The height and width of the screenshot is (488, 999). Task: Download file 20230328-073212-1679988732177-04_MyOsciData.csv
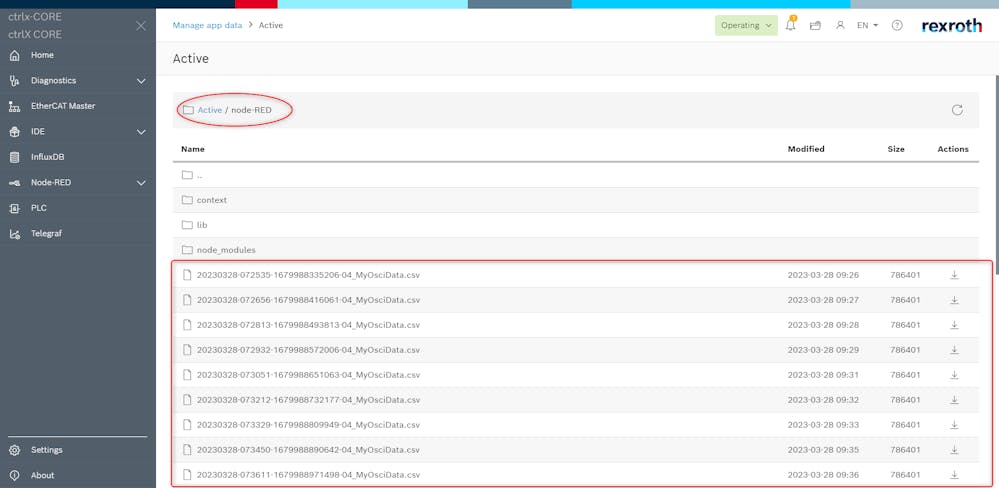pos(954,400)
